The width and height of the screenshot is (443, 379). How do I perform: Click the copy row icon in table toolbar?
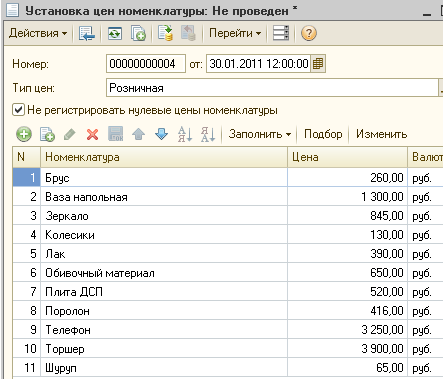coord(47,134)
